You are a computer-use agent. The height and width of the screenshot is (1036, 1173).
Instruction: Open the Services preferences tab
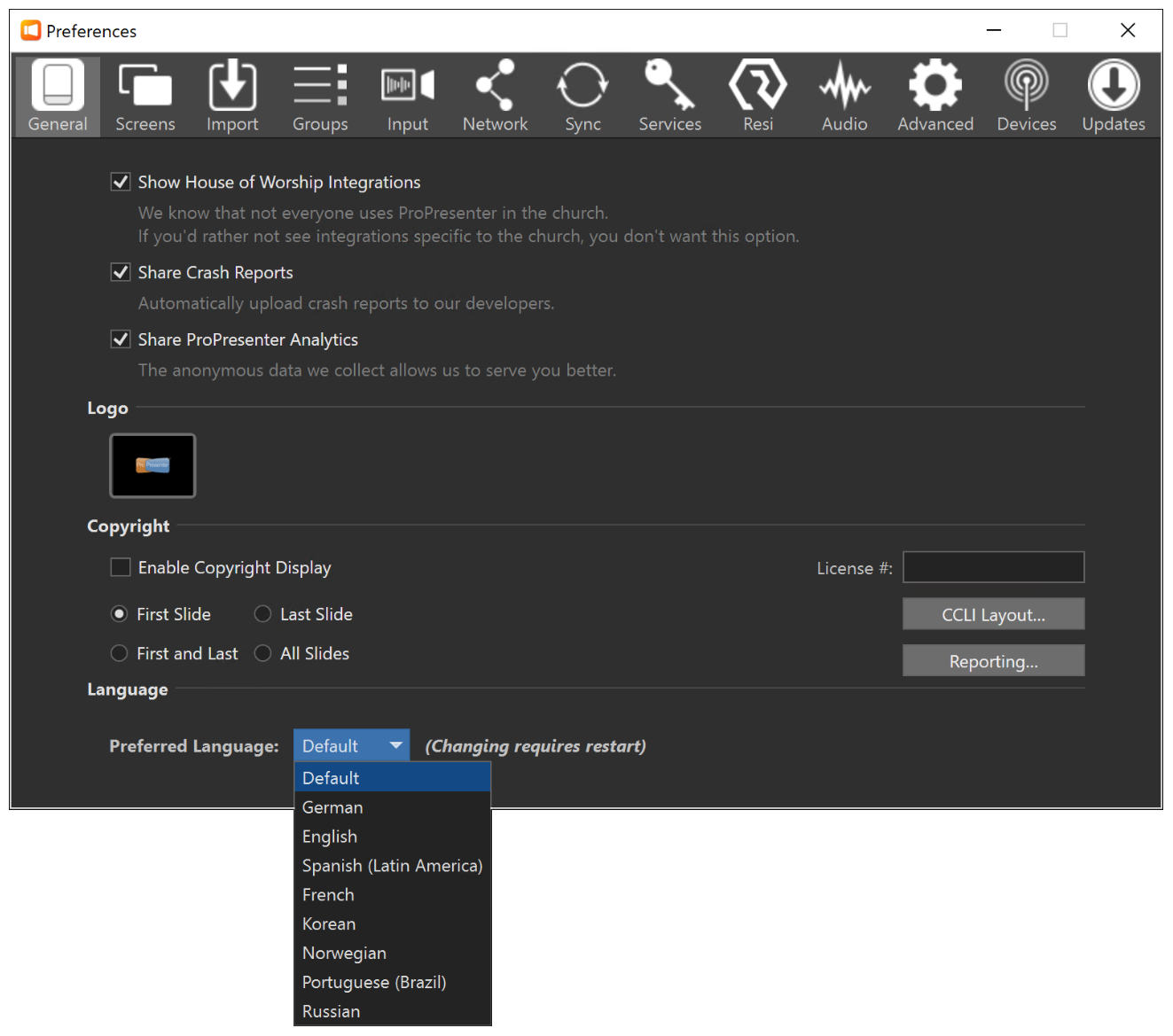pyautogui.click(x=670, y=96)
